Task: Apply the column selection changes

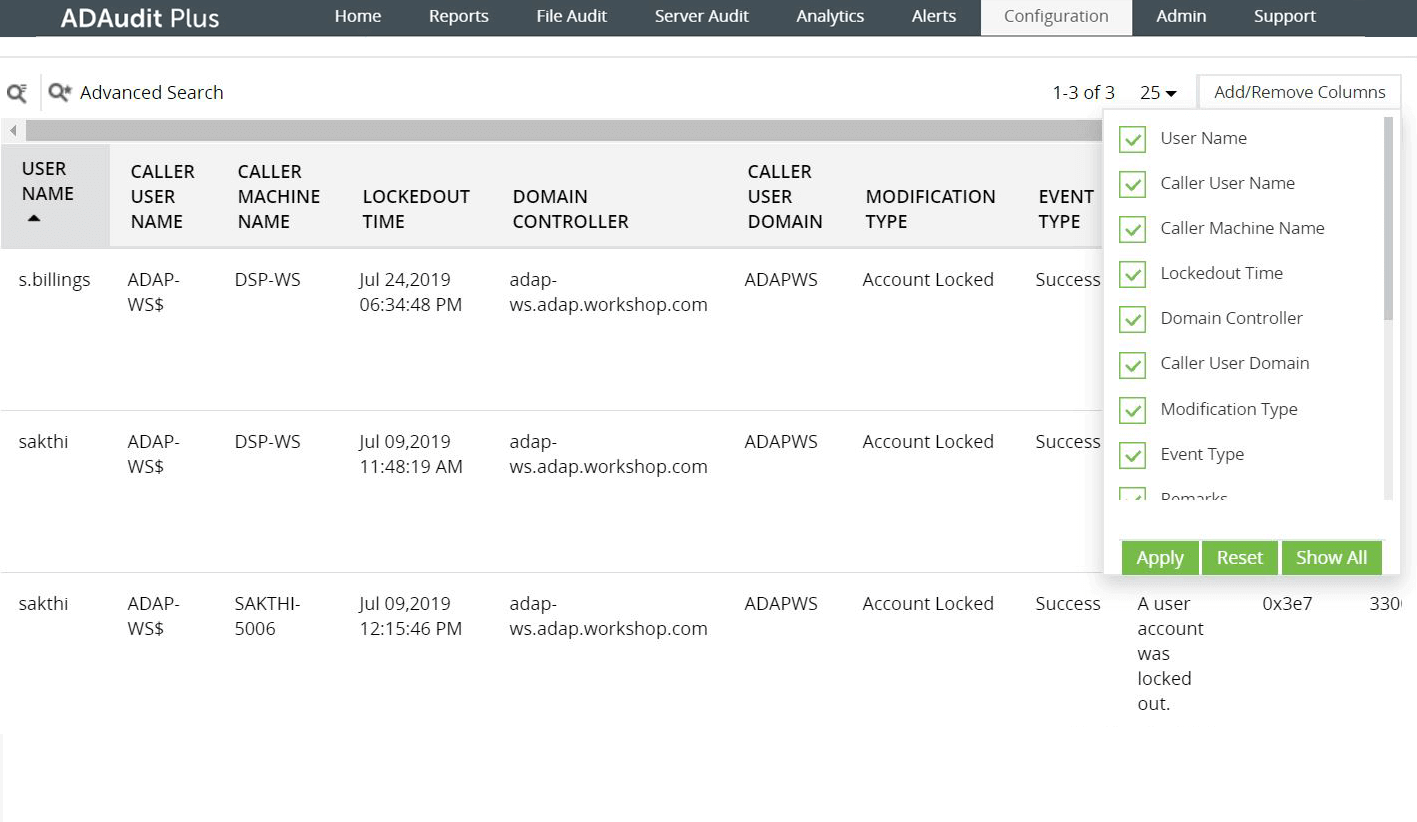Action: click(1159, 557)
